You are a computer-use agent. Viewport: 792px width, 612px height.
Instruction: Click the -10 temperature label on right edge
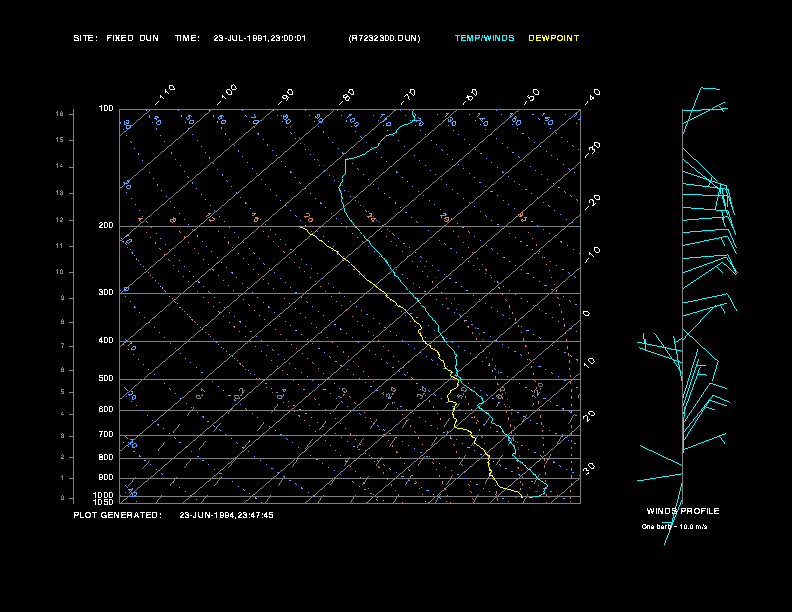(x=592, y=255)
